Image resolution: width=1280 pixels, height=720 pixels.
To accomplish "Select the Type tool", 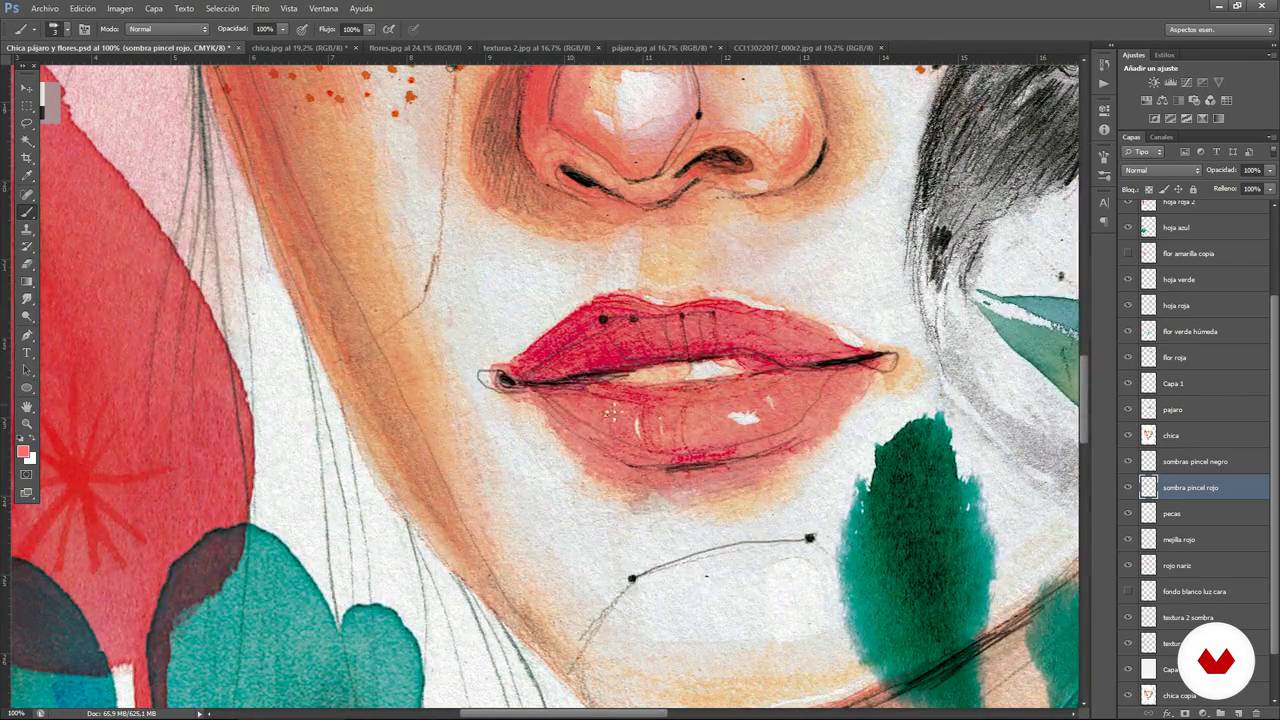I will pyautogui.click(x=27, y=353).
